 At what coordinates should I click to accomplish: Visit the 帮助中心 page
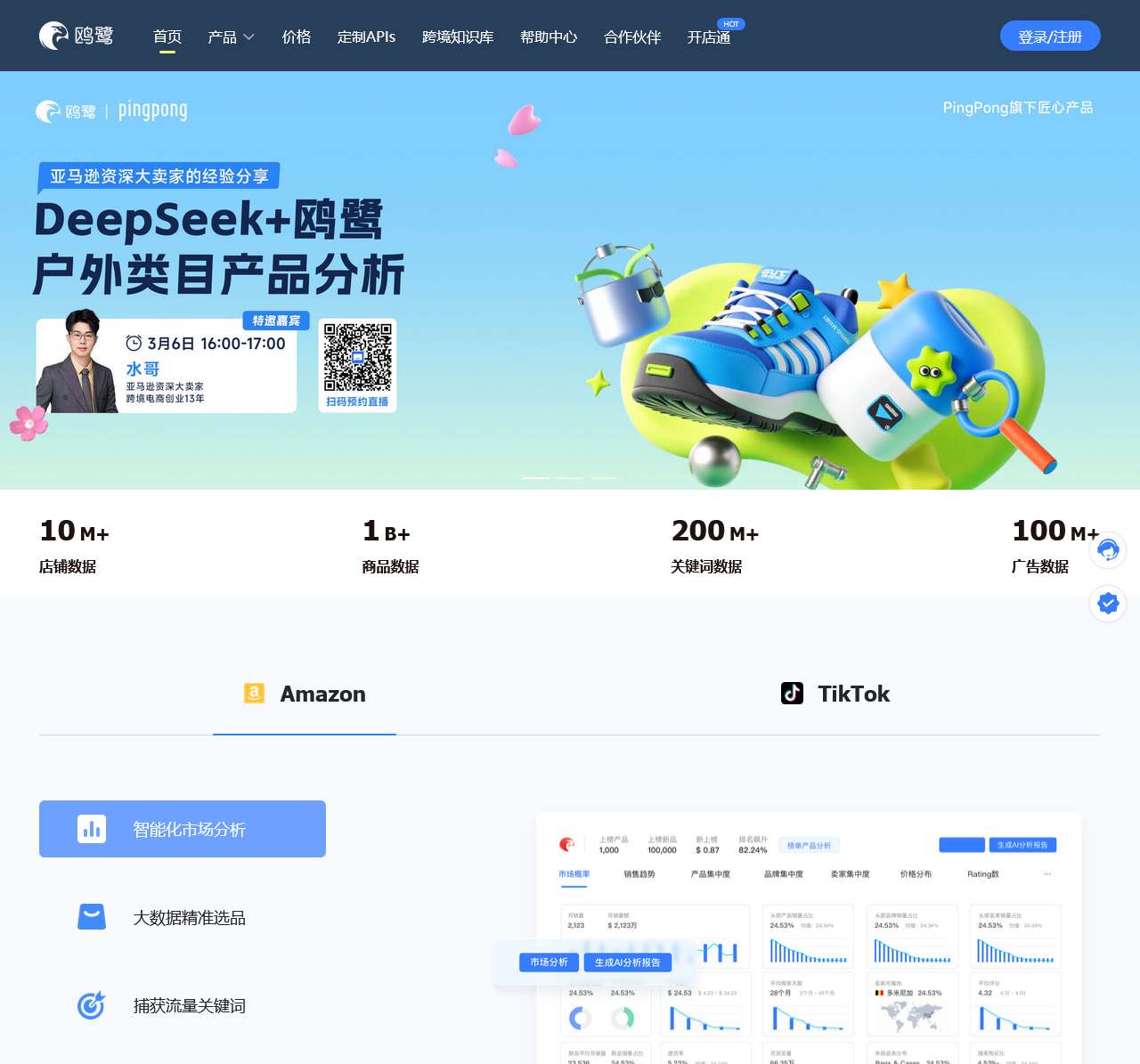(x=549, y=37)
